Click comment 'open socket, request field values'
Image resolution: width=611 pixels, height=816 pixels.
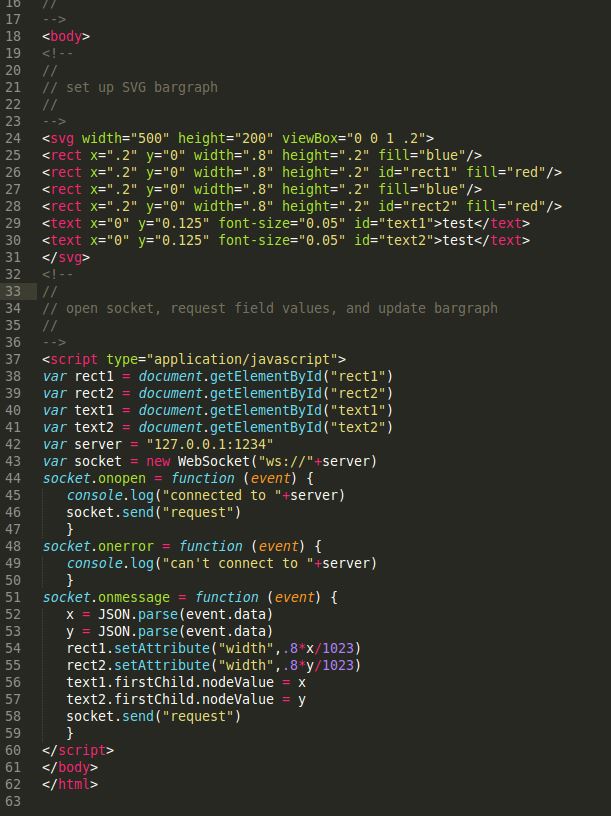tap(198, 309)
